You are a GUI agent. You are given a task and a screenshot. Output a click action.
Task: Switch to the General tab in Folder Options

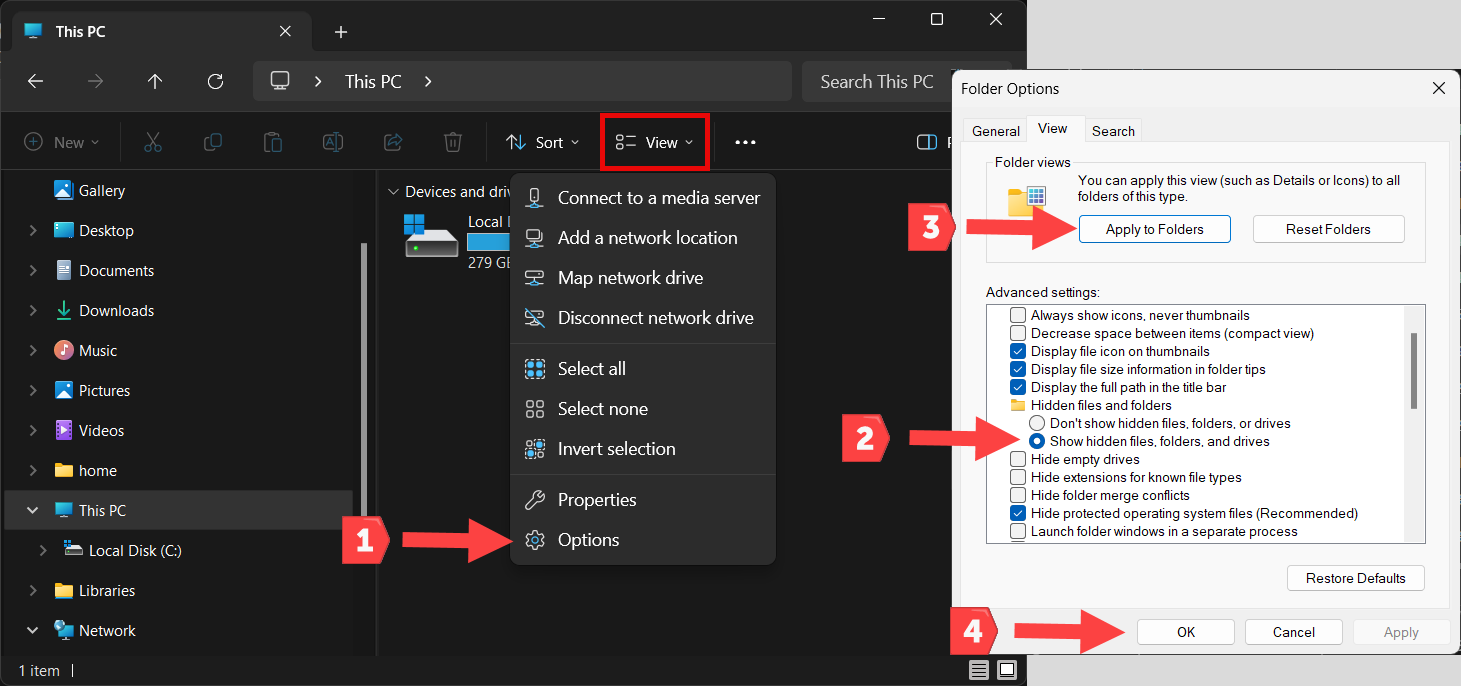tap(996, 131)
